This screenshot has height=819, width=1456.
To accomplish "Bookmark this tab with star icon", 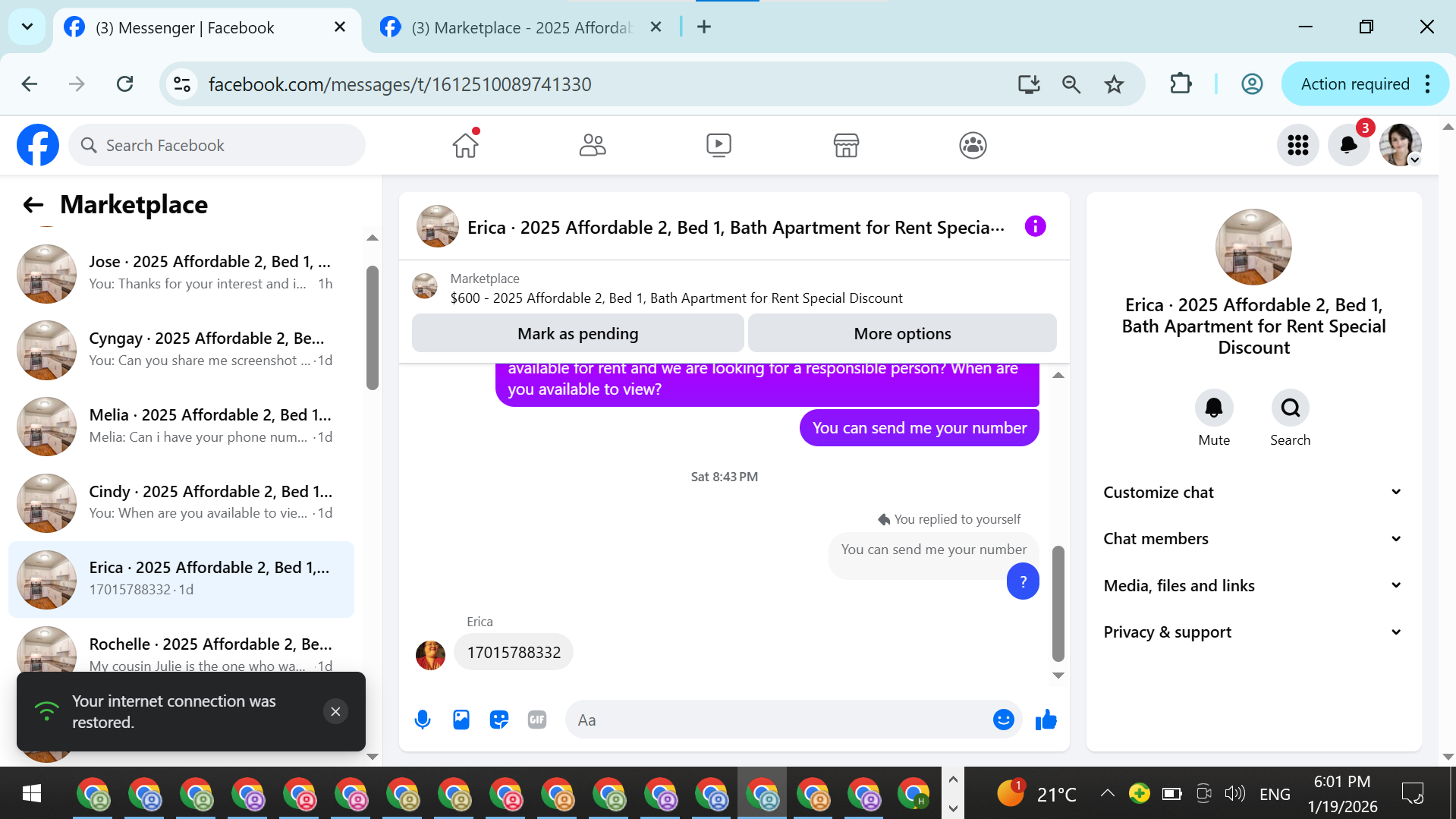I will coord(1114,84).
